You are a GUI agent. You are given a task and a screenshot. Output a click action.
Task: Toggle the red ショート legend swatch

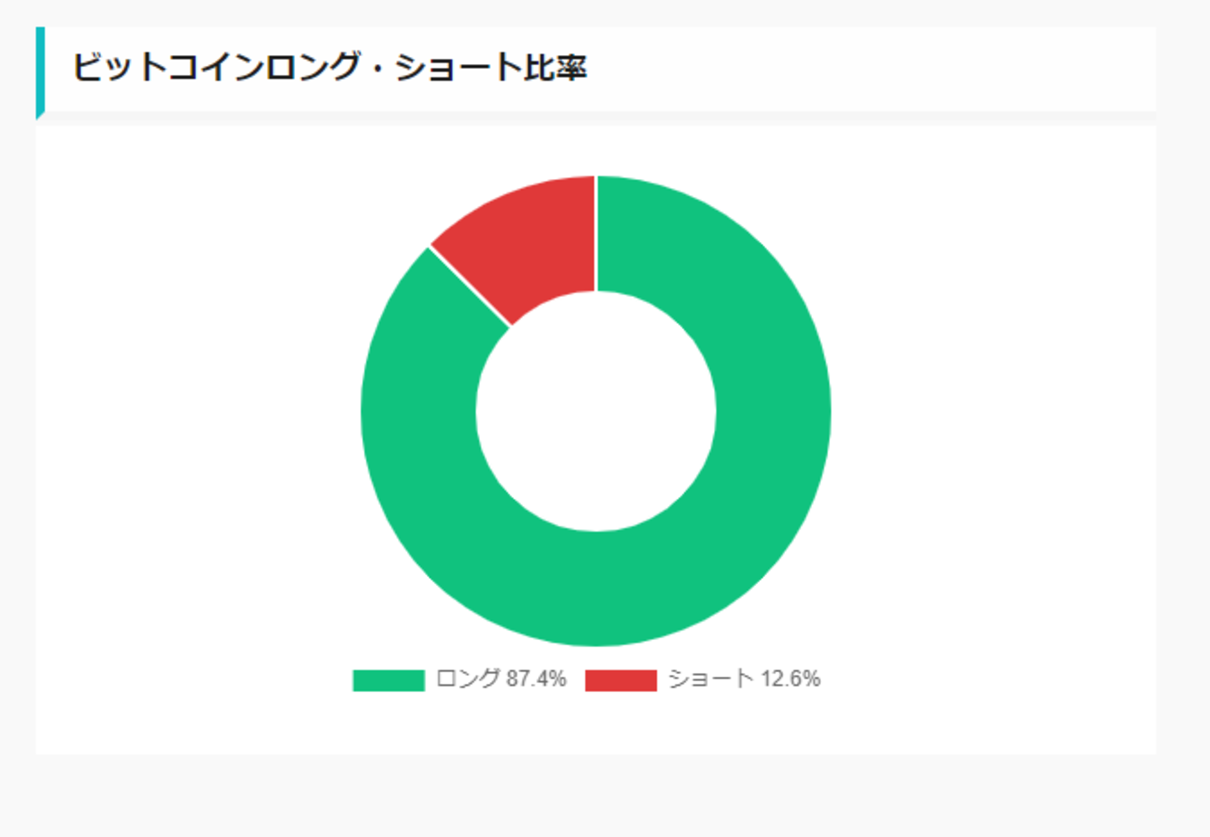coord(621,680)
